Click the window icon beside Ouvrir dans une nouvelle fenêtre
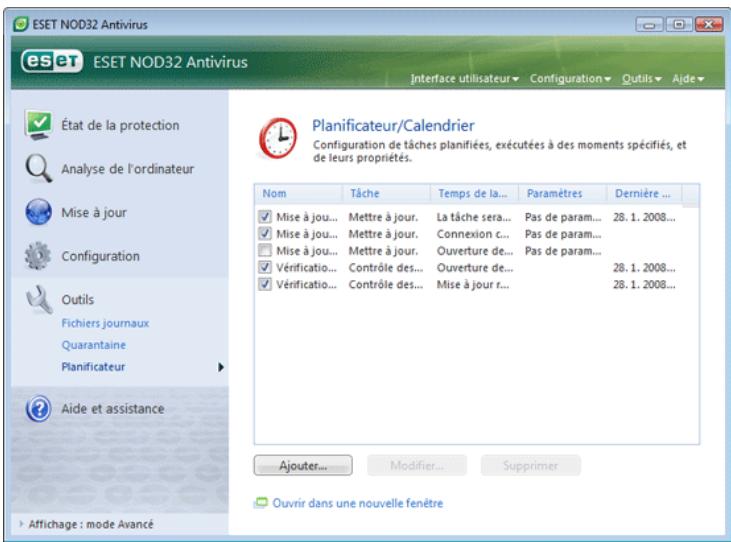 [261, 503]
